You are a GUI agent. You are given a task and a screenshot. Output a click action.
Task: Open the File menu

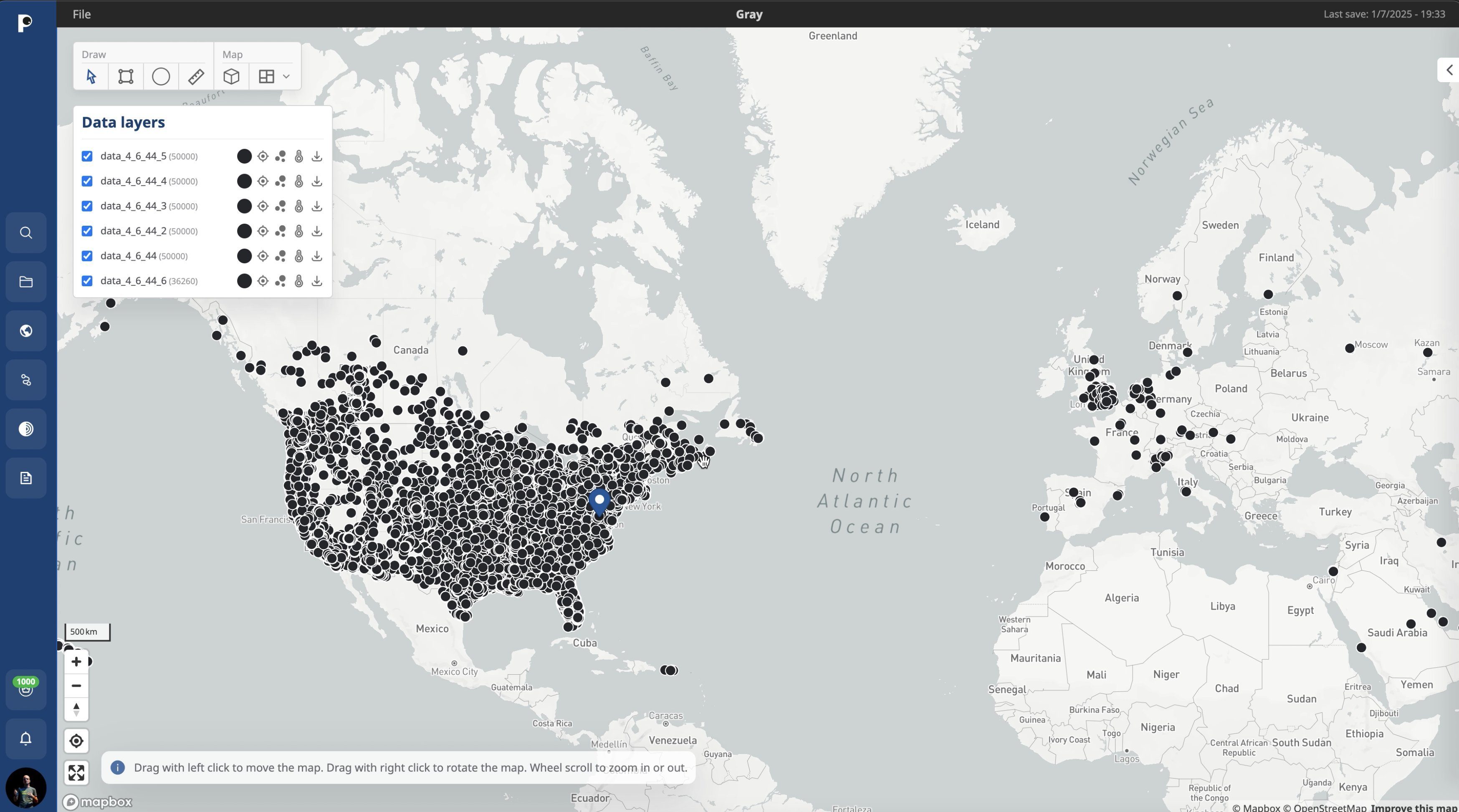pyautogui.click(x=81, y=14)
